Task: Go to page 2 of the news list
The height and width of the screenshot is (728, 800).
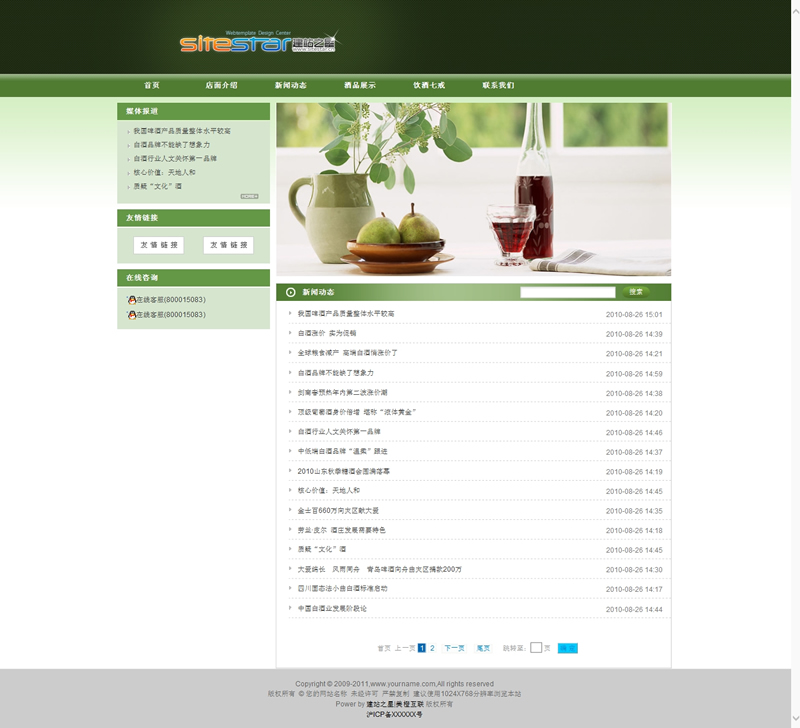Action: click(432, 648)
